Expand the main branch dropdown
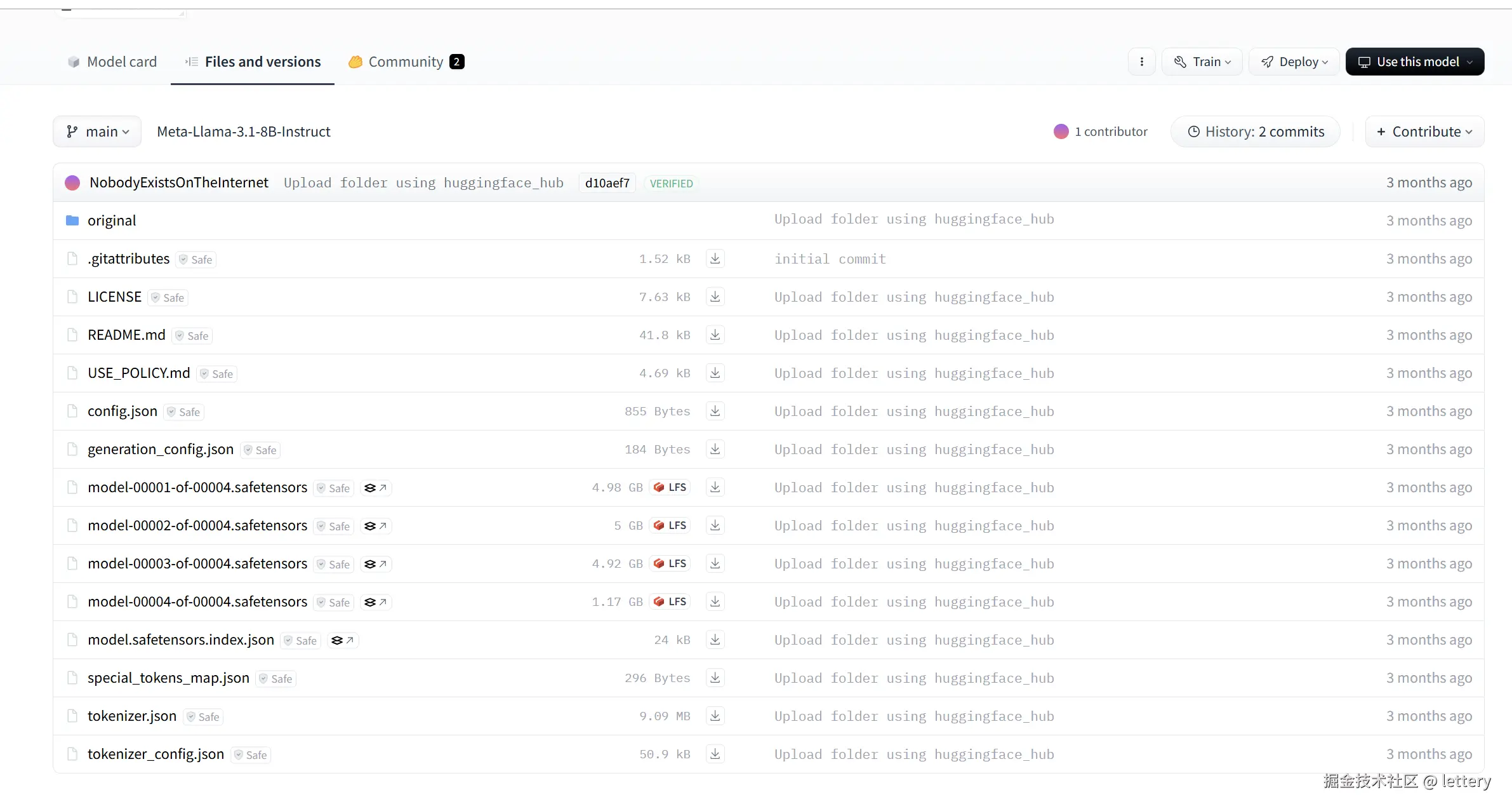Screen dimensions: 1512x811 [x=97, y=131]
